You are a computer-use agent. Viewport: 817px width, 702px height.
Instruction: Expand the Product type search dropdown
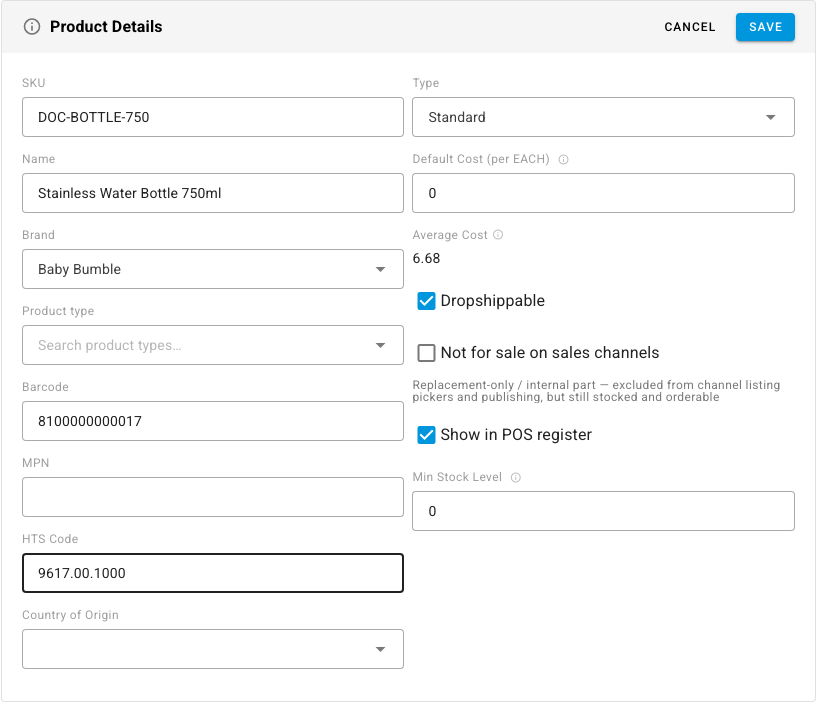(x=213, y=345)
